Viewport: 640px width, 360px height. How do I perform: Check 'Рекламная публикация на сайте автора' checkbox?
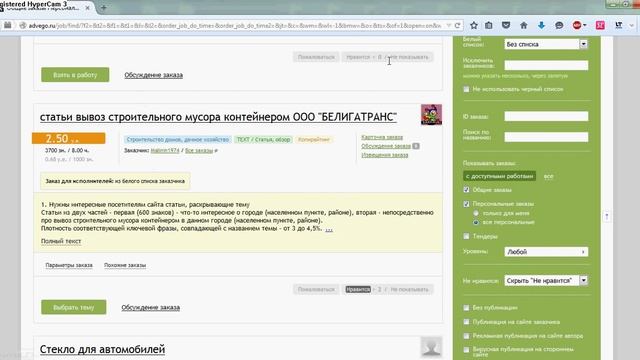[466, 336]
